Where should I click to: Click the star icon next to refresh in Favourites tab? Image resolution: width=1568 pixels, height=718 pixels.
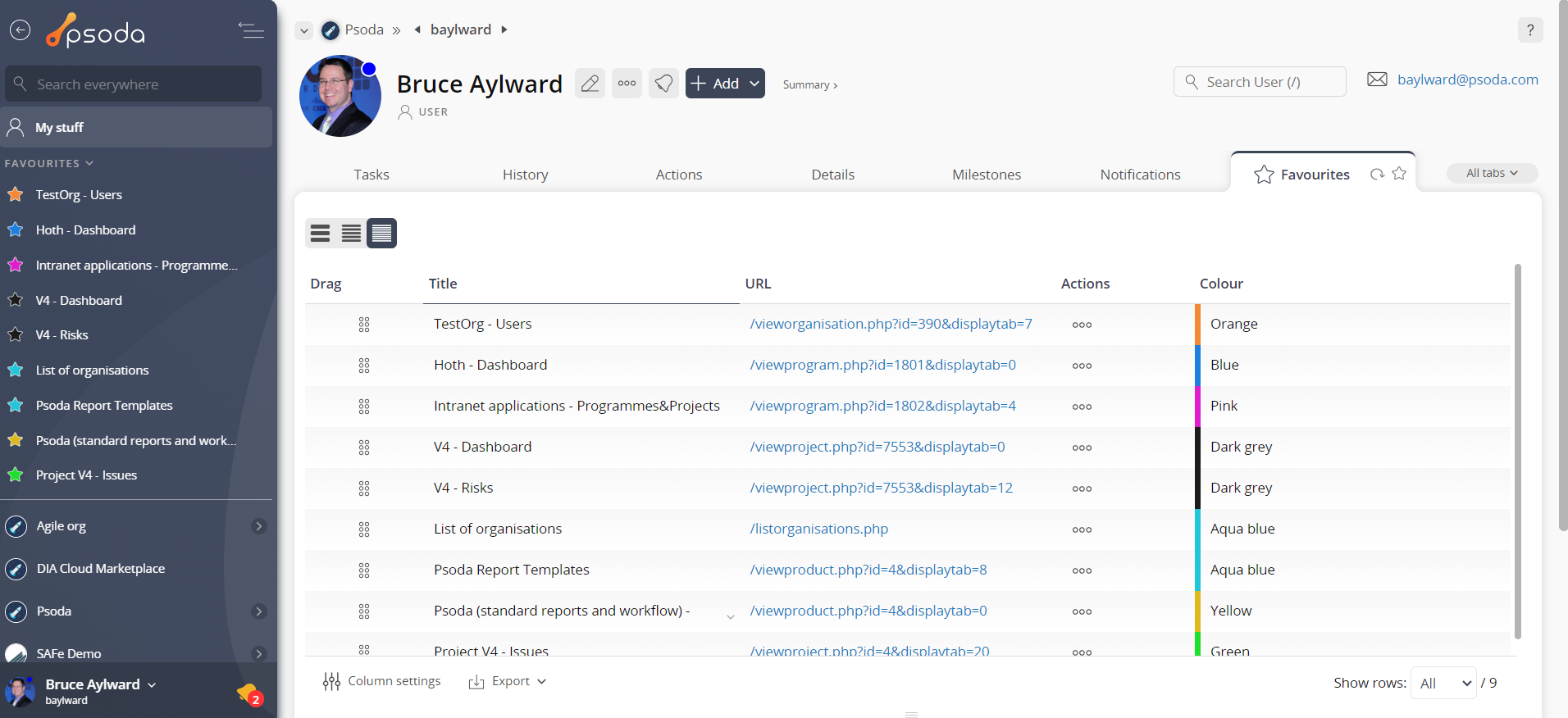(1399, 173)
